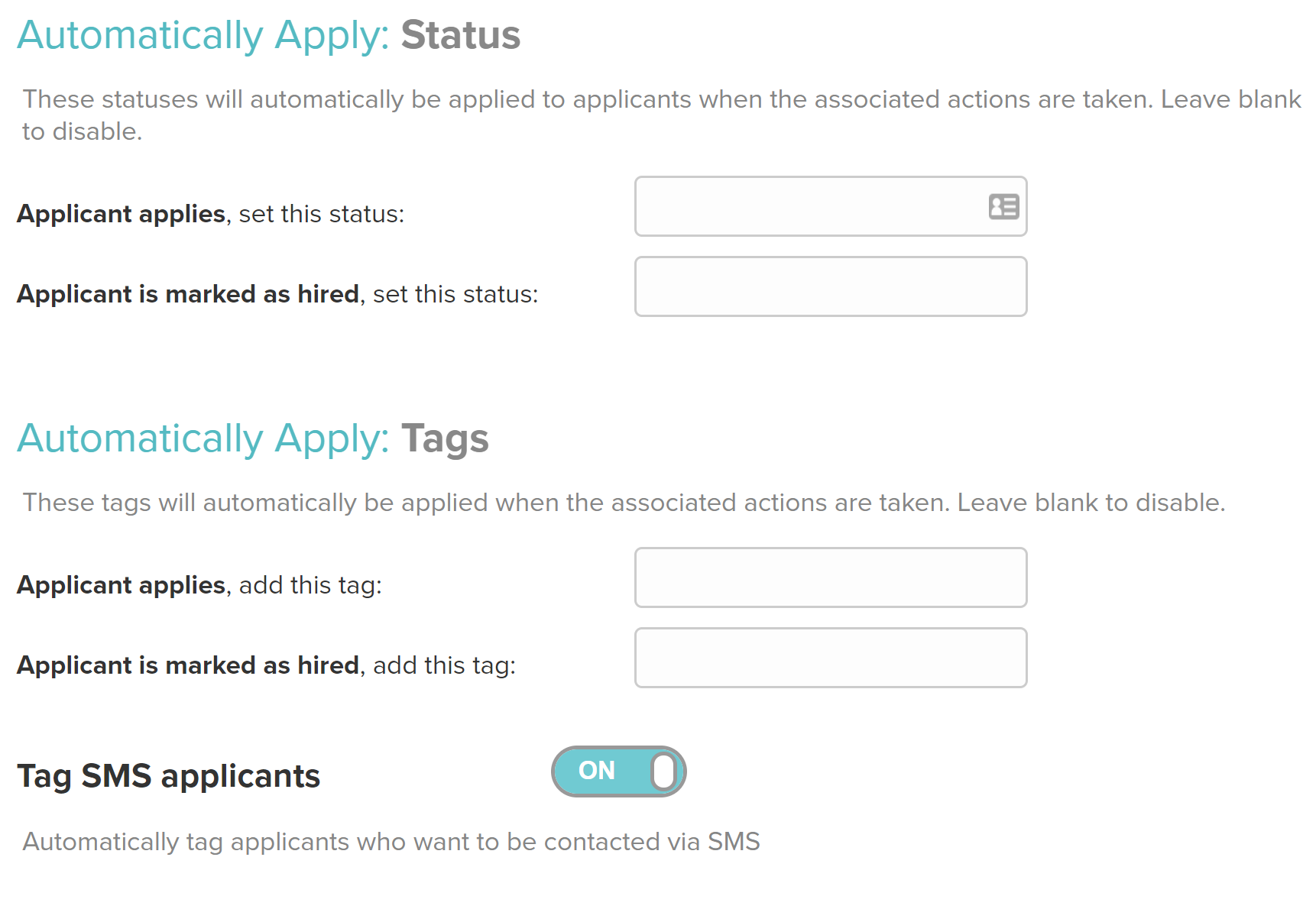Click the 'Tag SMS applicants' label
Viewport: 1316px width, 909px height.
click(169, 776)
